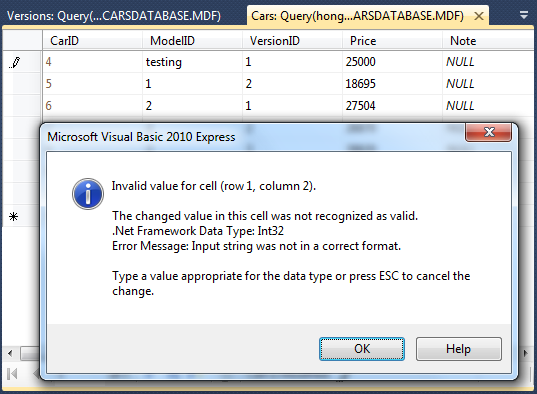Select the VersionID cell in the CarID 5 row
The image size is (537, 394).
[x=292, y=84]
